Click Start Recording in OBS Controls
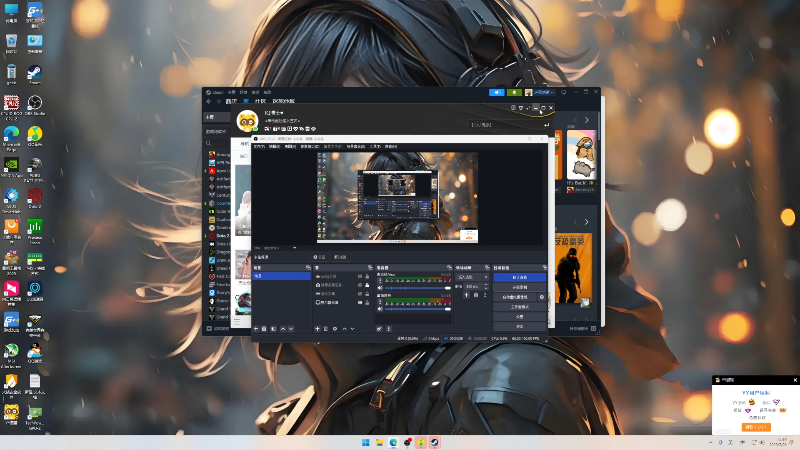The width and height of the screenshot is (800, 450). click(520, 287)
